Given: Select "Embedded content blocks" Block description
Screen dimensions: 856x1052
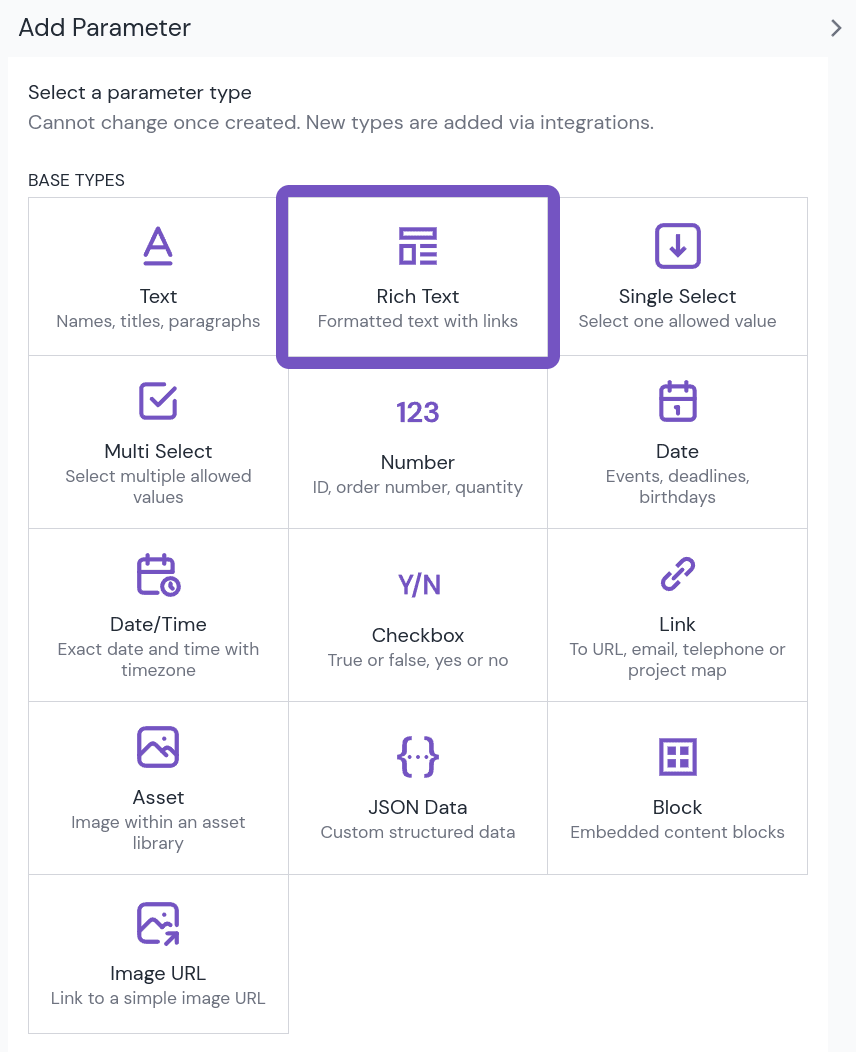Looking at the screenshot, I should click(x=678, y=832).
